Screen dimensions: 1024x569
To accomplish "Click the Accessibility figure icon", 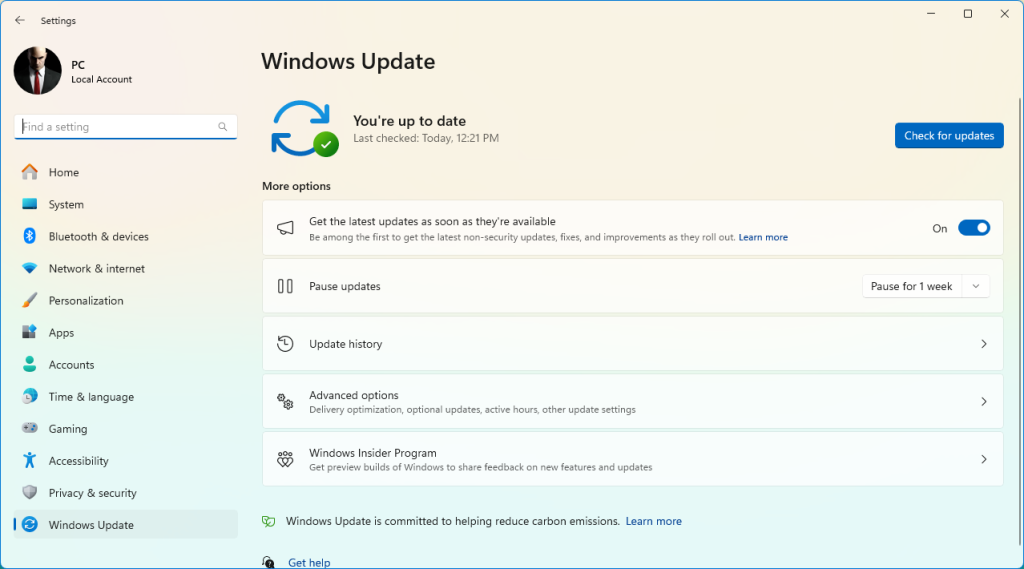I will click(29, 461).
